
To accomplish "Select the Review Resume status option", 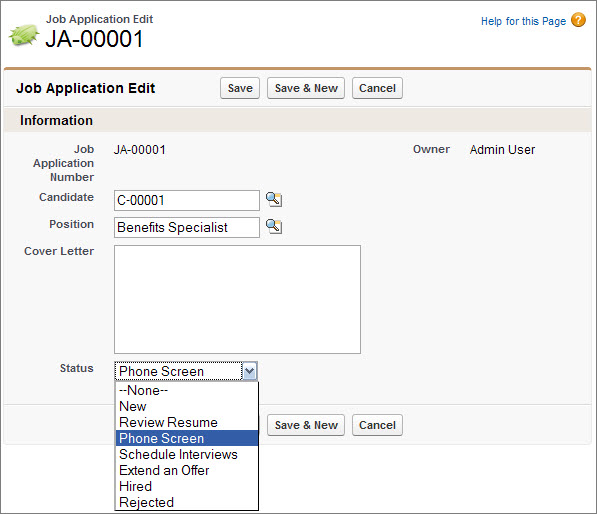I will pyautogui.click(x=187, y=422).
